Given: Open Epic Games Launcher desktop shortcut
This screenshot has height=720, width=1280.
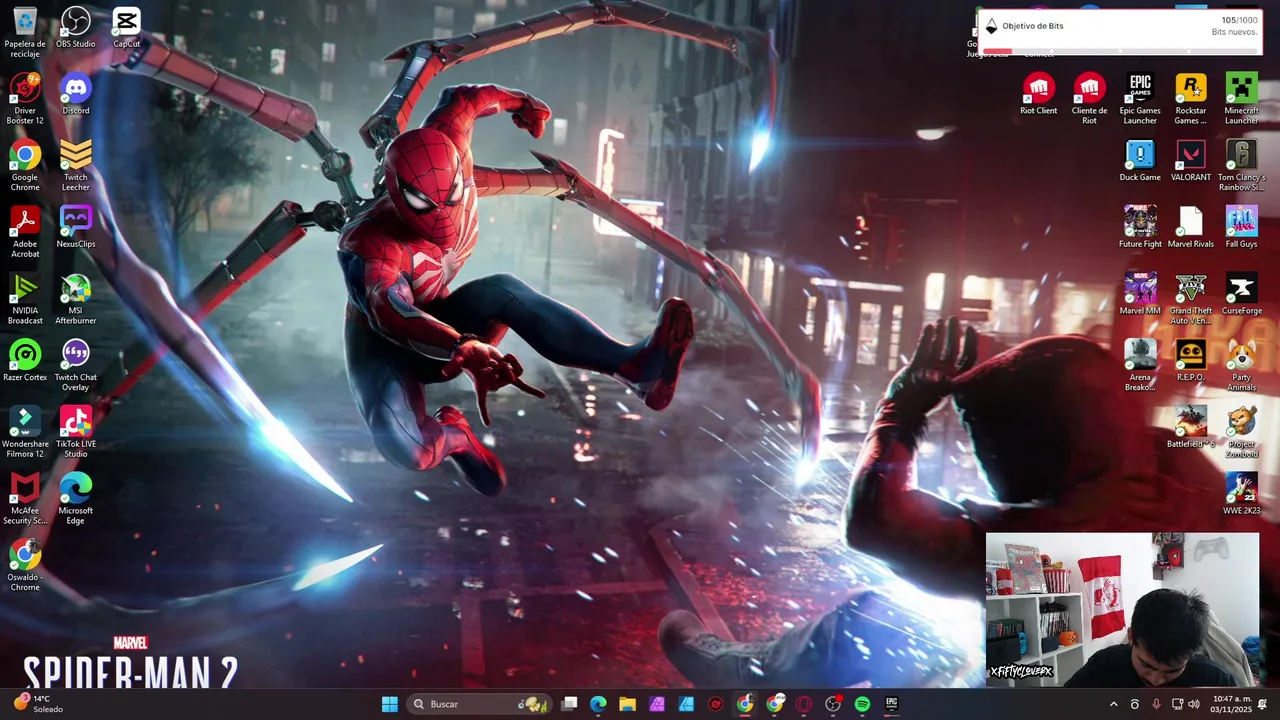Looking at the screenshot, I should coord(1140,99).
